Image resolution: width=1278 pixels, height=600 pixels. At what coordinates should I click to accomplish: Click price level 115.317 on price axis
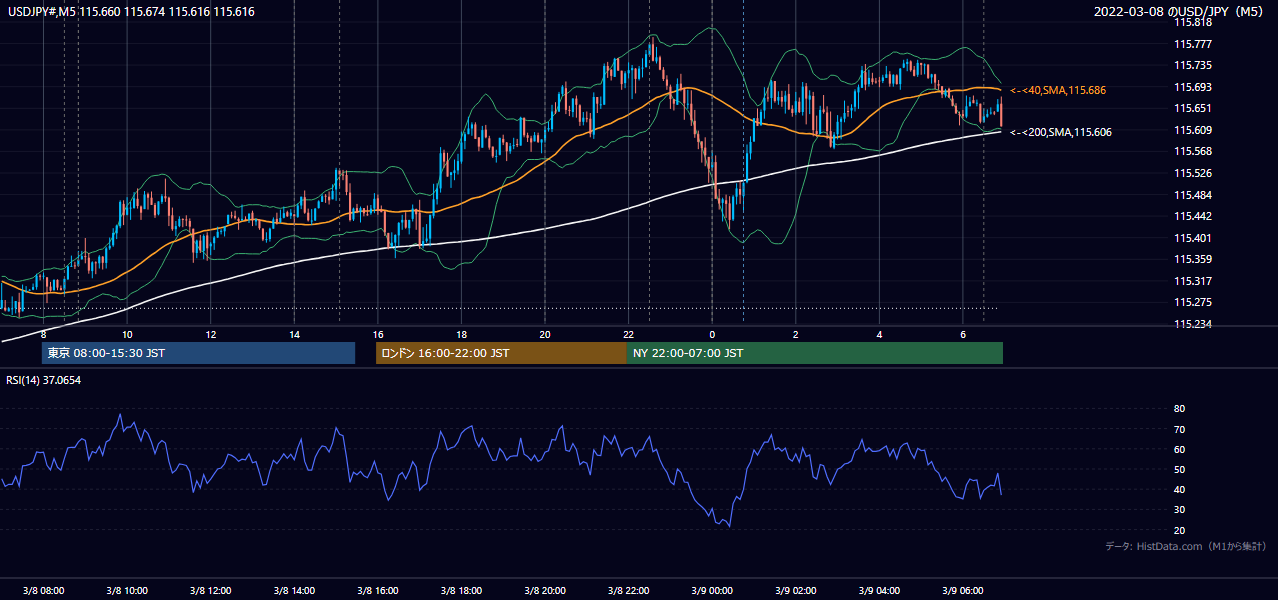pos(1191,281)
